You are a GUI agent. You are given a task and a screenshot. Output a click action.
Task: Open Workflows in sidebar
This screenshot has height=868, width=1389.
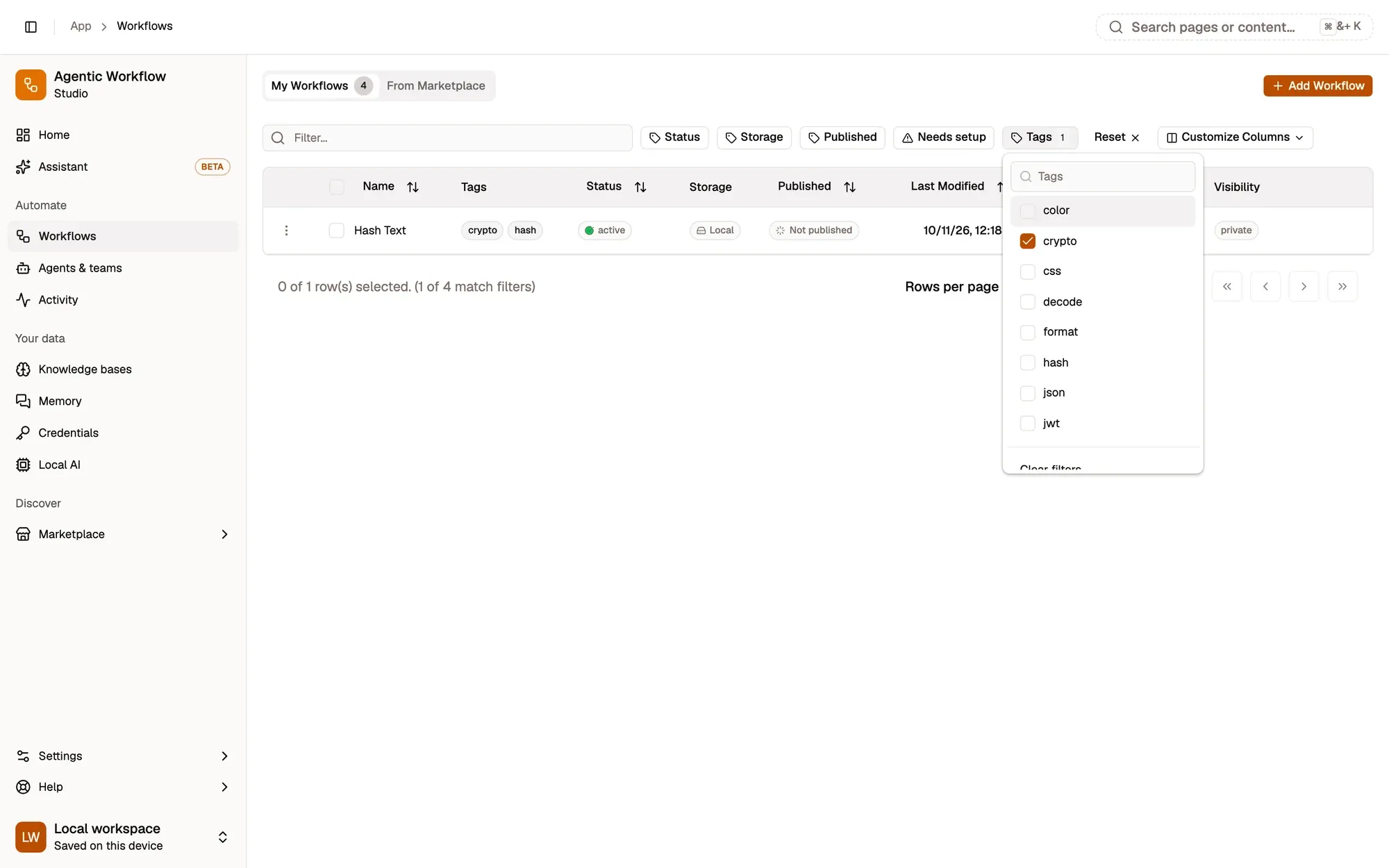point(123,236)
